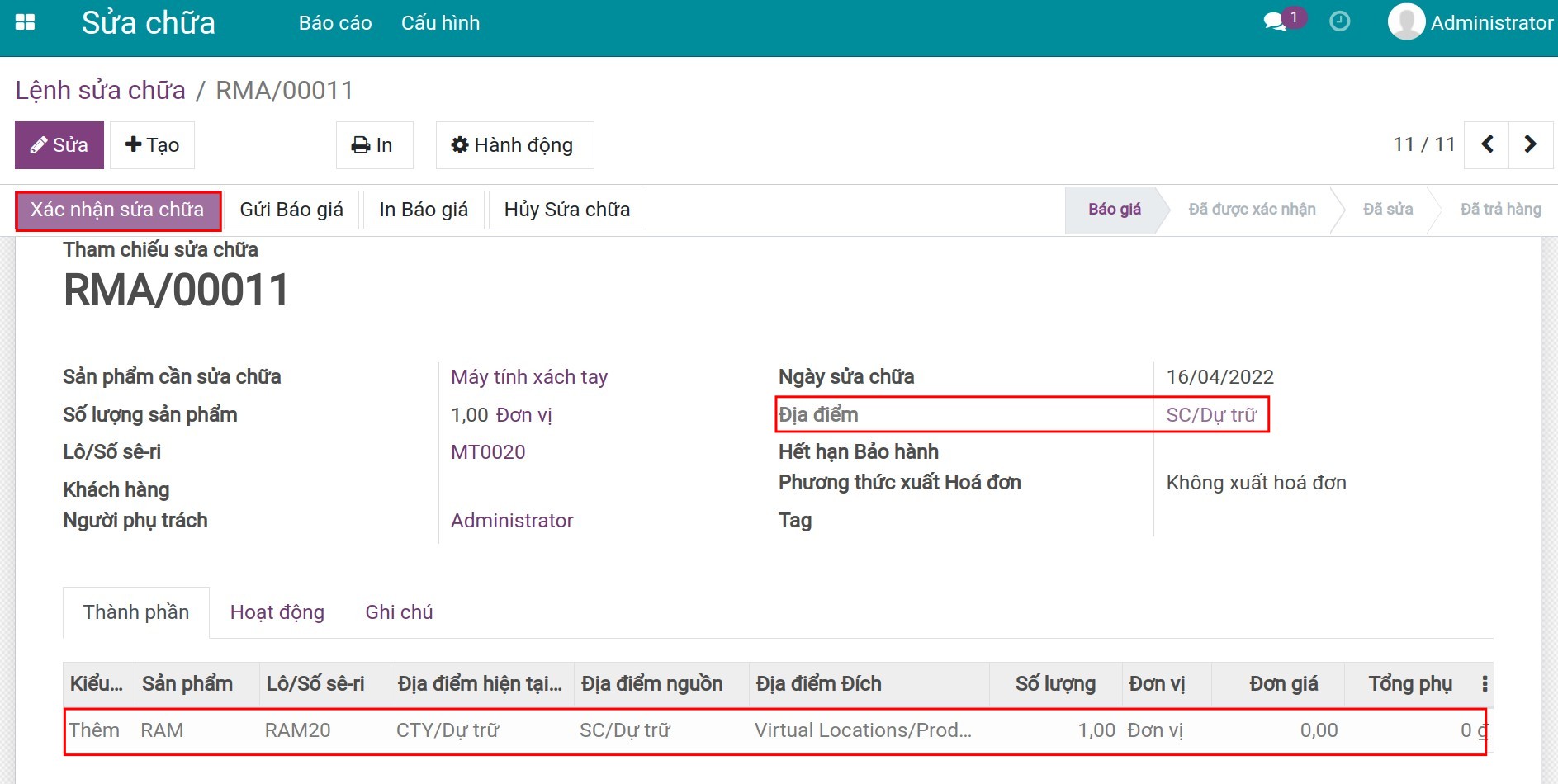Go to next record arrow
1558x784 pixels.
pyautogui.click(x=1531, y=144)
